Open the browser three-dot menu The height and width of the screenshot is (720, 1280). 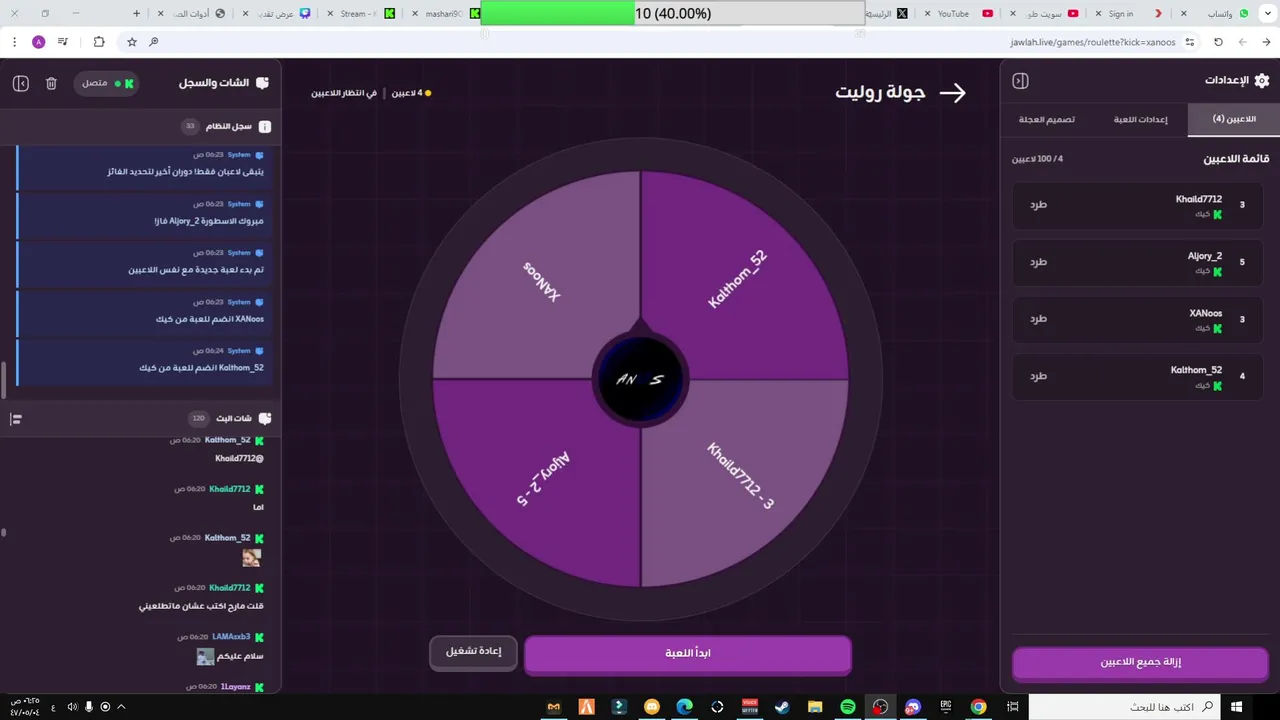click(x=14, y=42)
